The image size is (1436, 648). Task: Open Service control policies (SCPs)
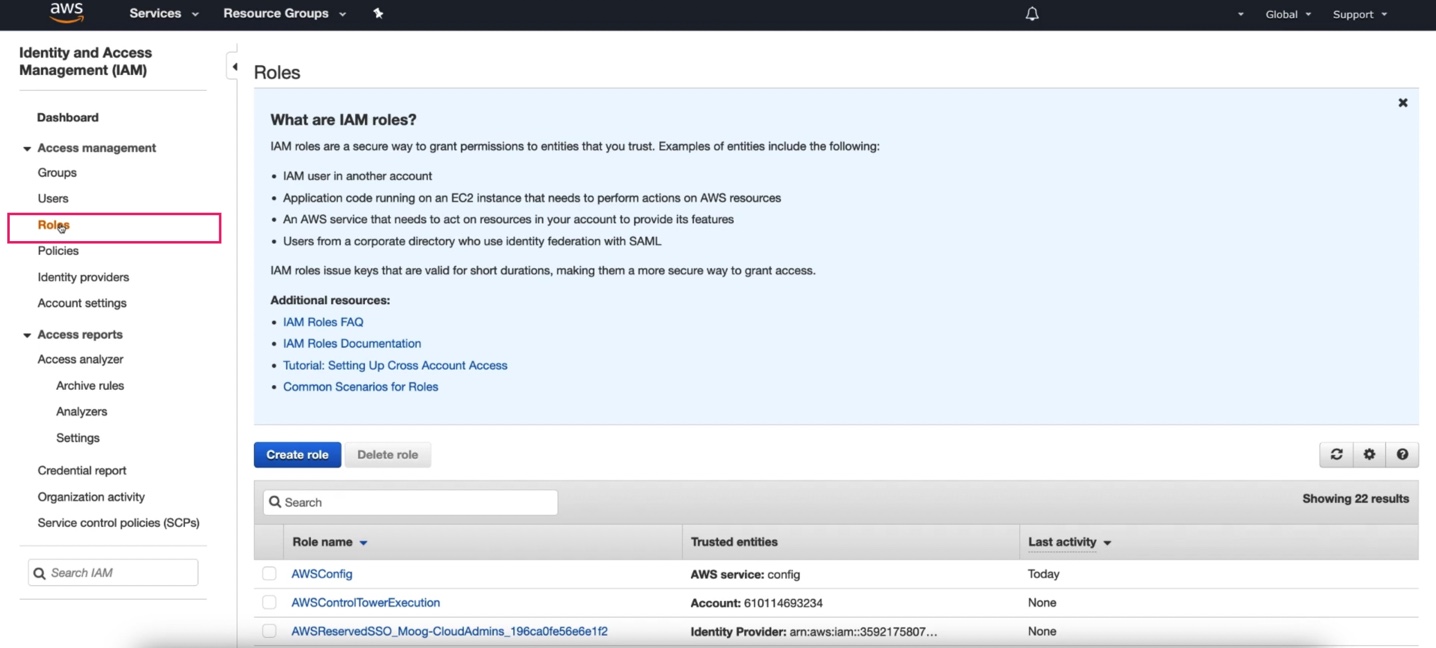[x=118, y=523]
